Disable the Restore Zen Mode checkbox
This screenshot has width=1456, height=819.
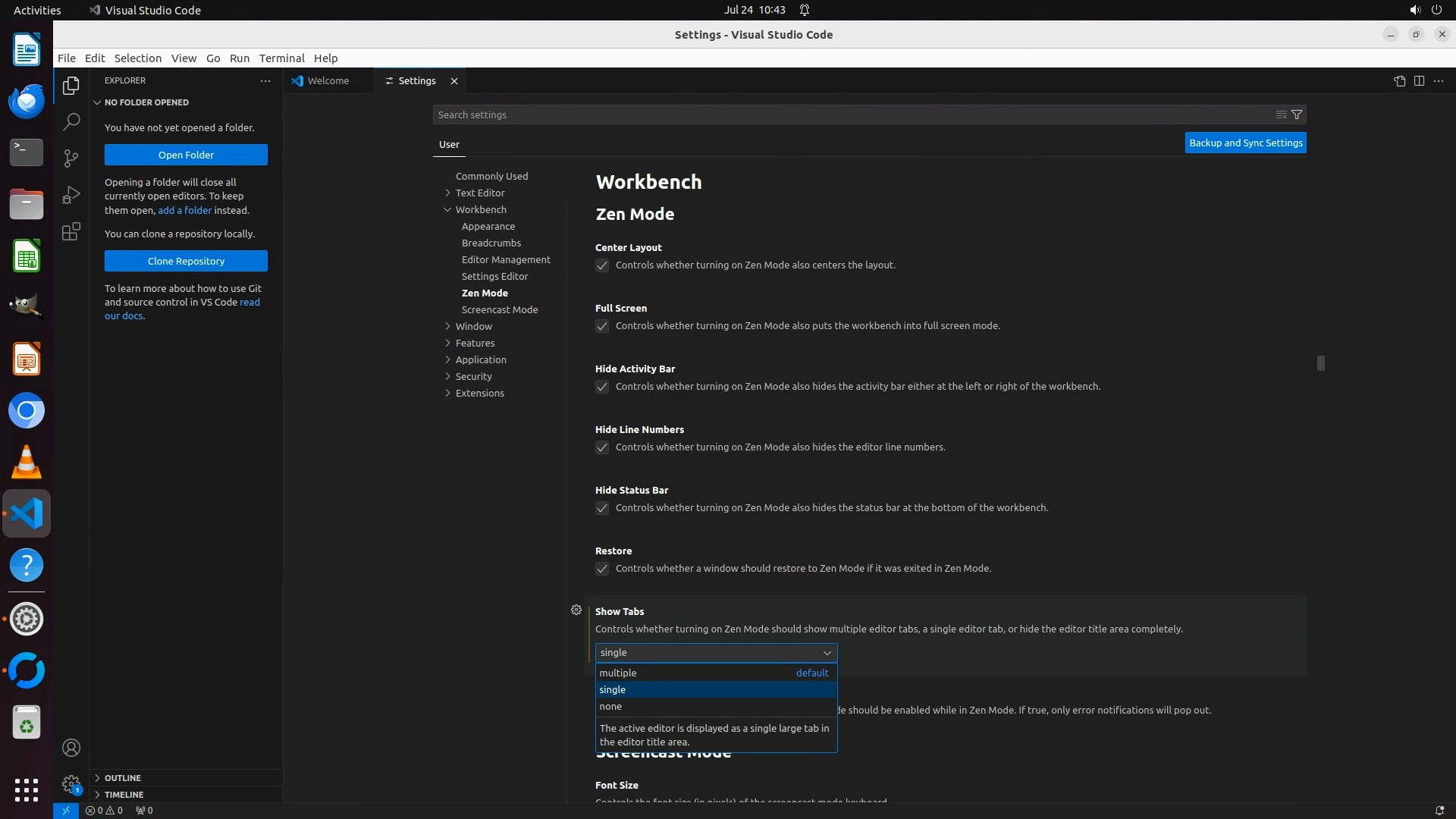coord(602,569)
